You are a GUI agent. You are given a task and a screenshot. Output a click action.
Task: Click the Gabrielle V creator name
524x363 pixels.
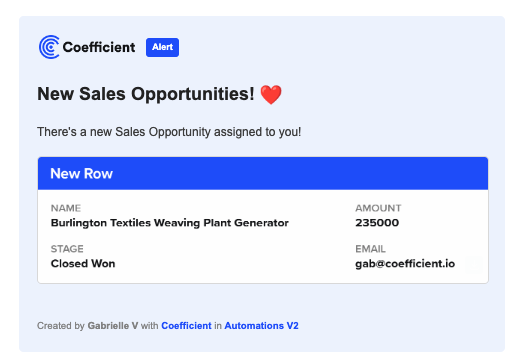click(113, 326)
